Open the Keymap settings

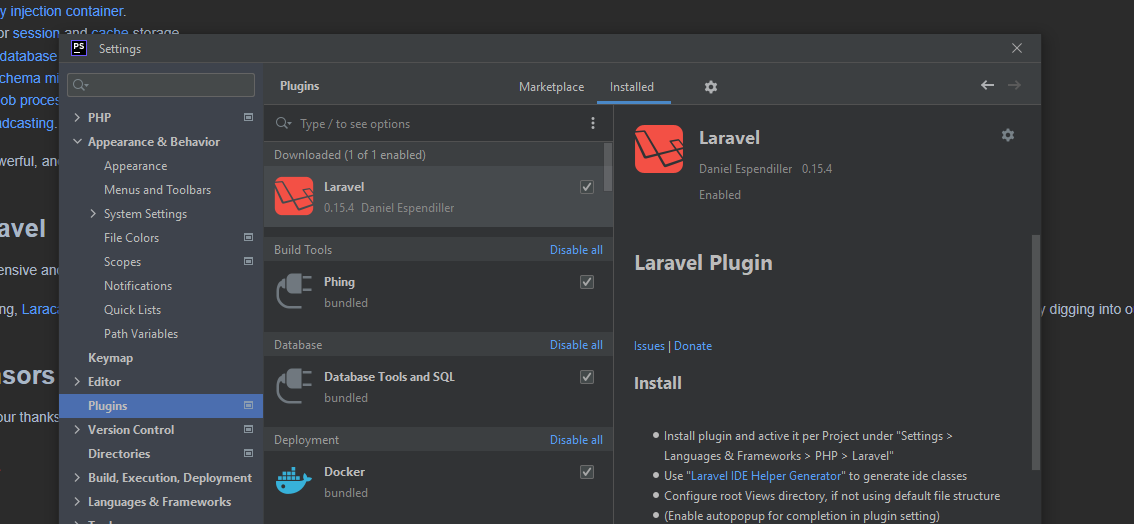pyautogui.click(x=111, y=358)
